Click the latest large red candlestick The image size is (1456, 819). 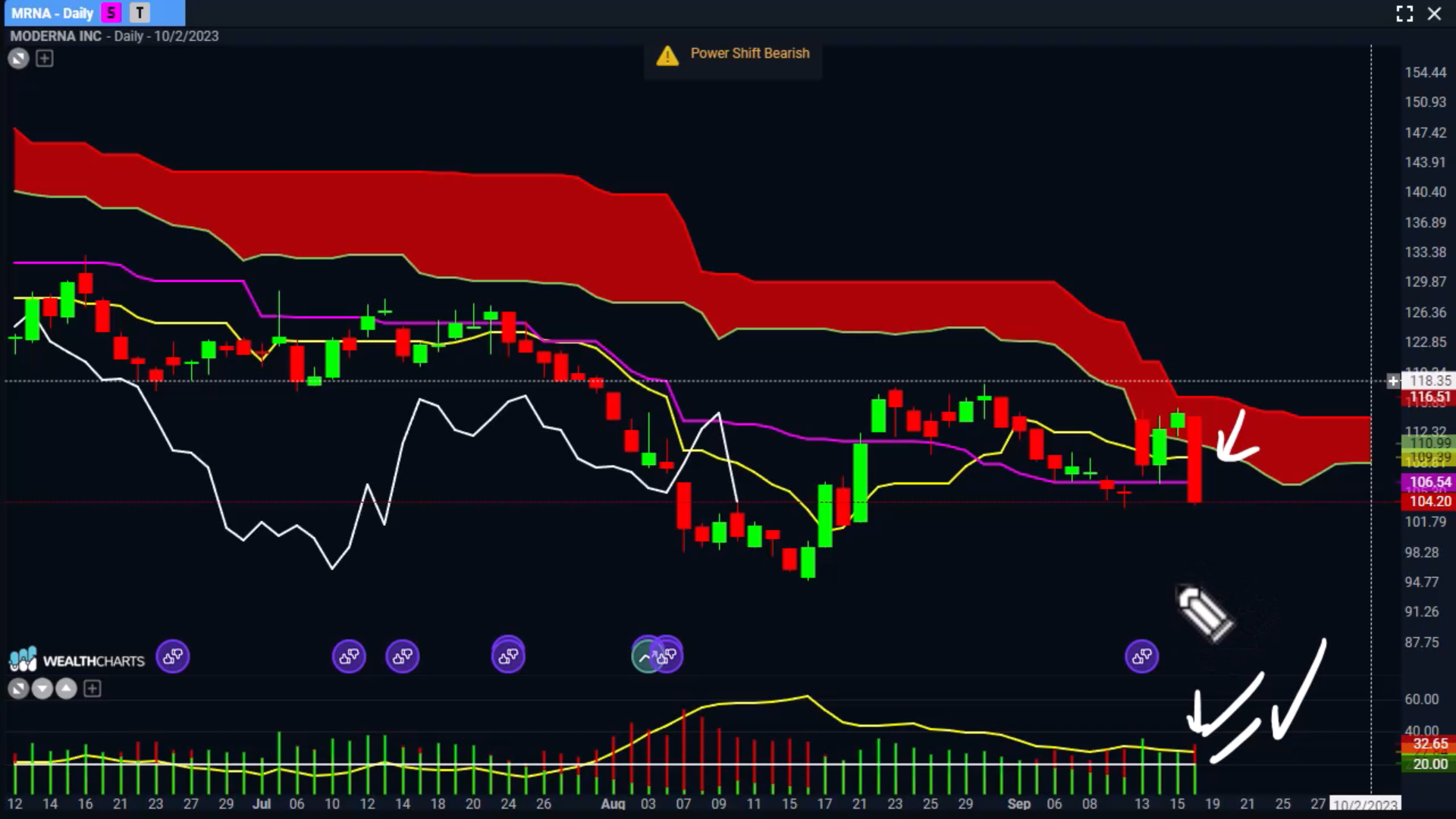1194,459
